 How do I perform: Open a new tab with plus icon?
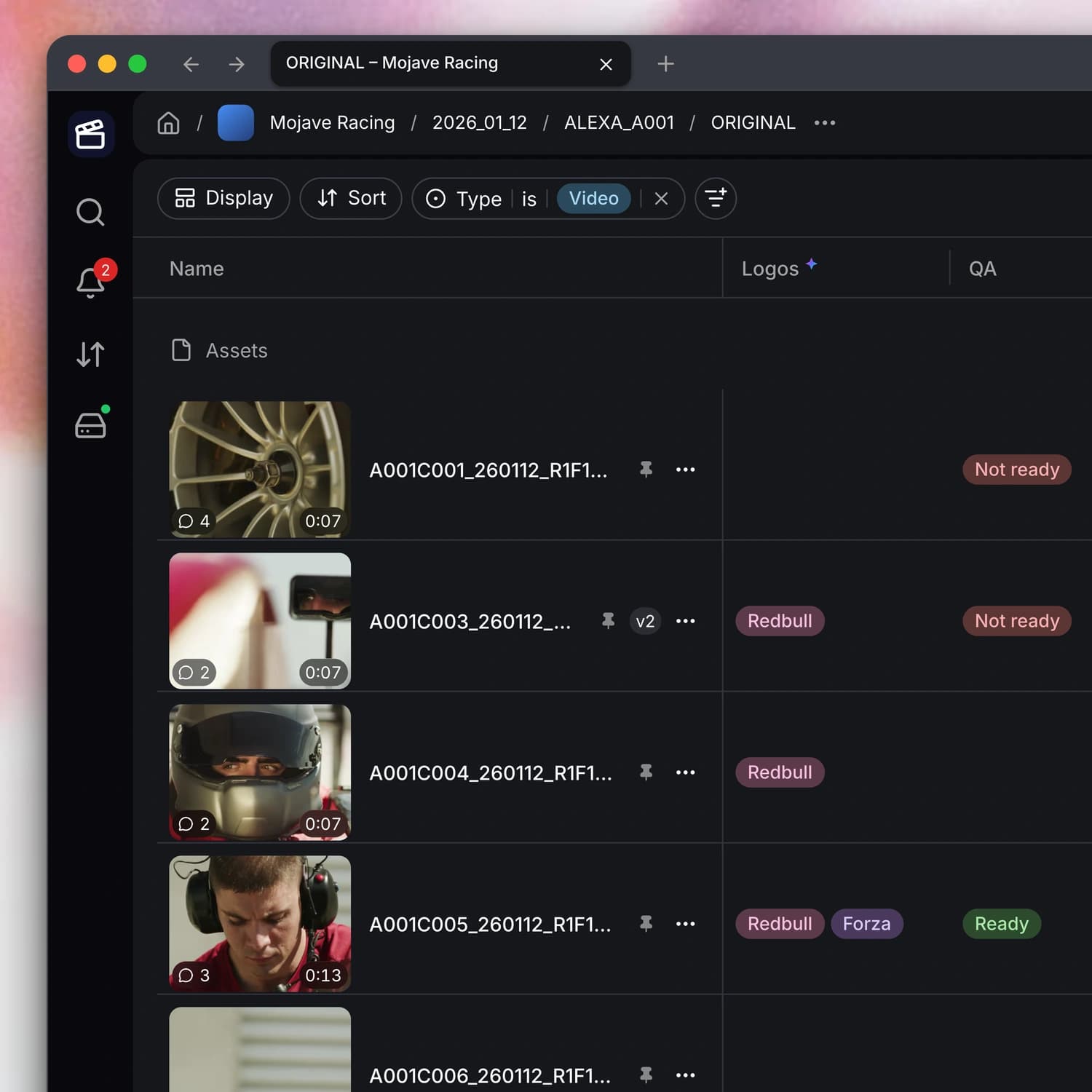(x=665, y=64)
